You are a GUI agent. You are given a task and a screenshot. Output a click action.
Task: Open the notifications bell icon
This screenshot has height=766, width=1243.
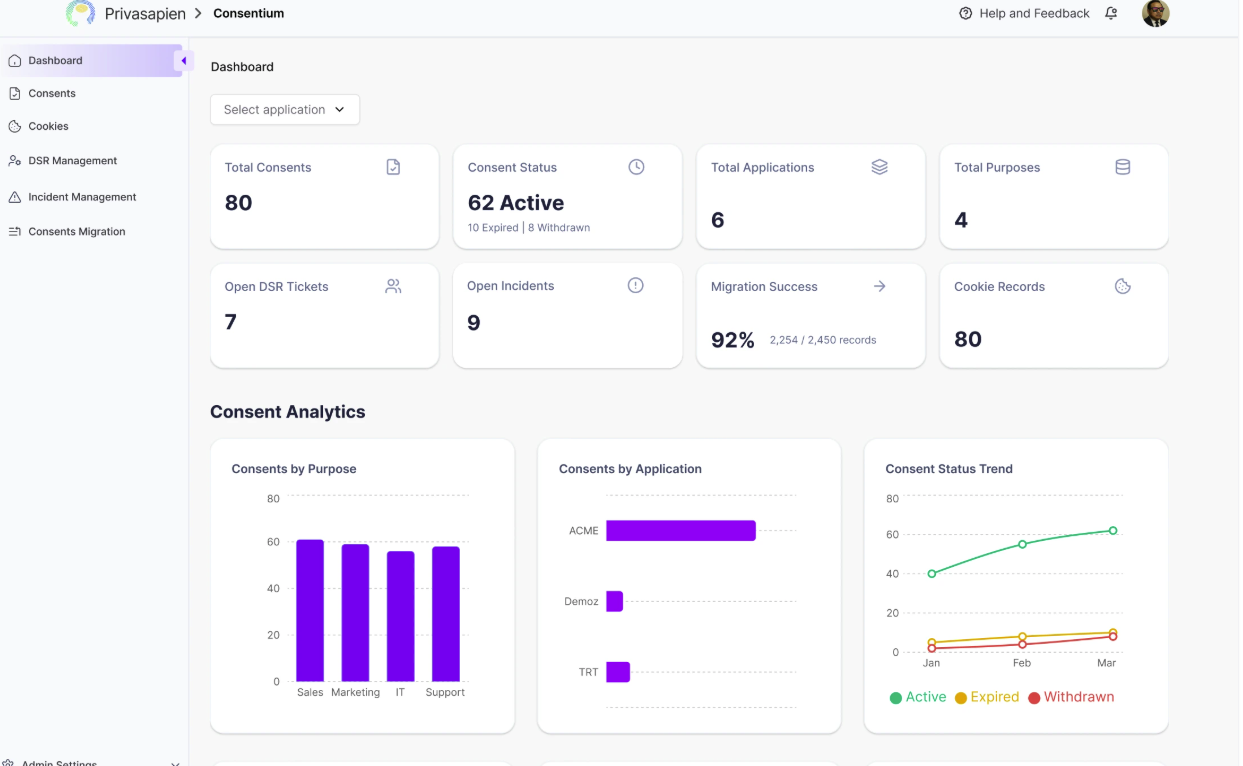click(x=1111, y=13)
